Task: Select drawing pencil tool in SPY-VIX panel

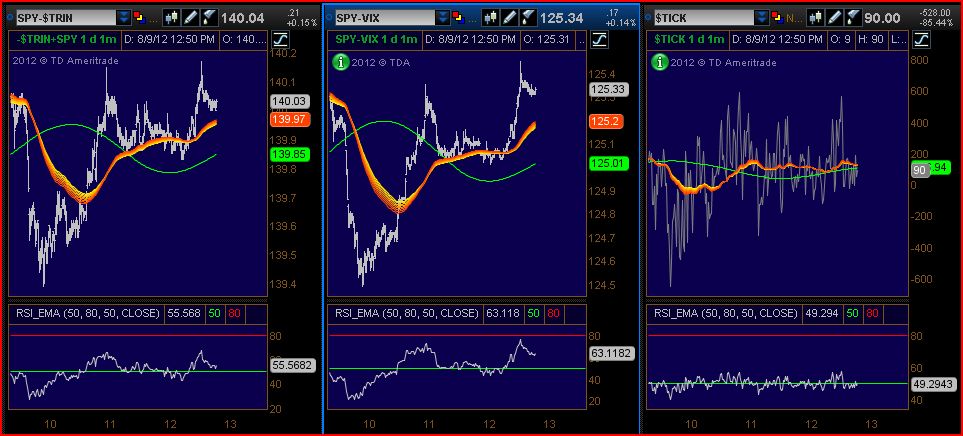Action: (508, 18)
